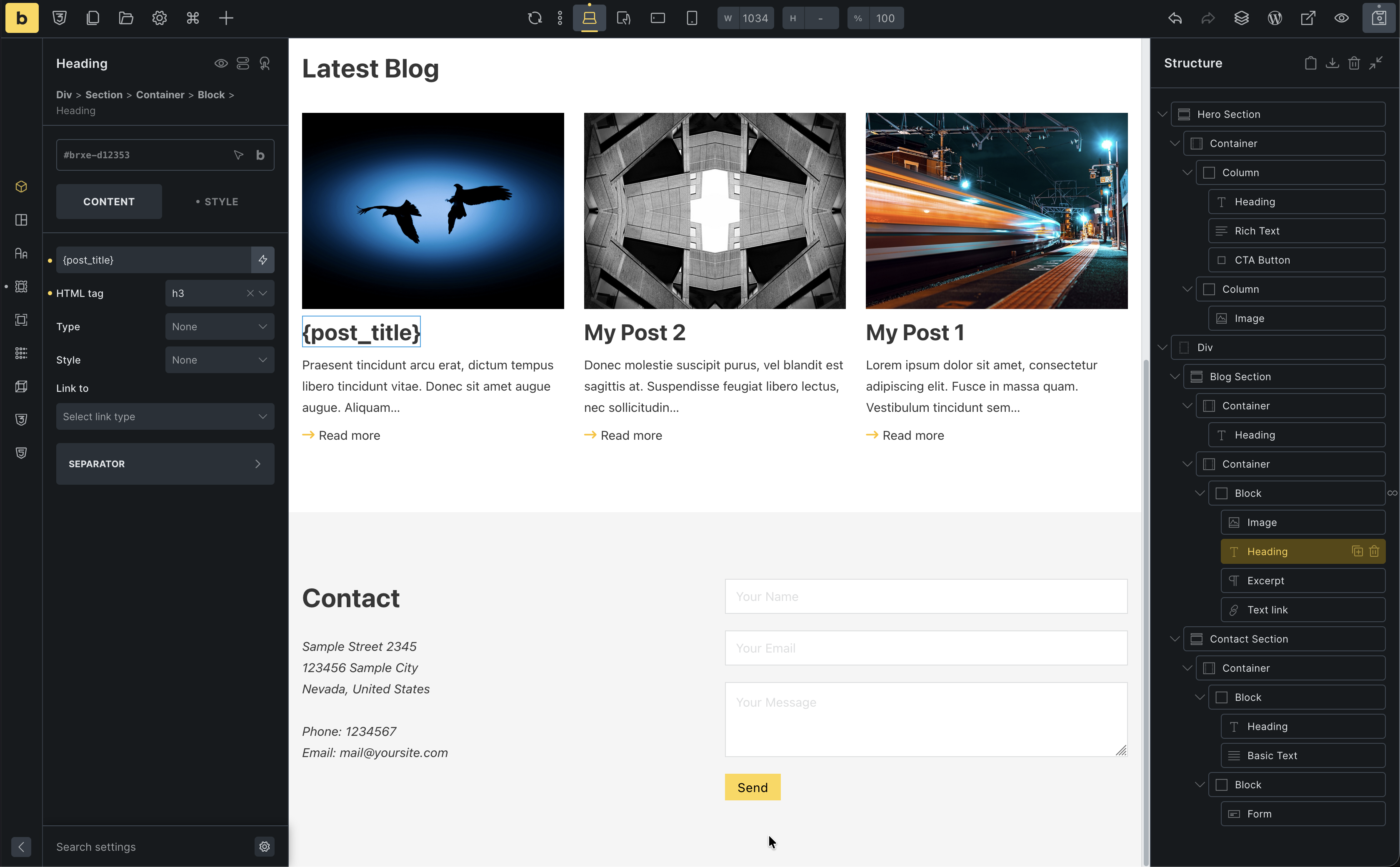Open the folder templates icon in toolbar
The width and height of the screenshot is (1400, 867).
pyautogui.click(x=126, y=18)
